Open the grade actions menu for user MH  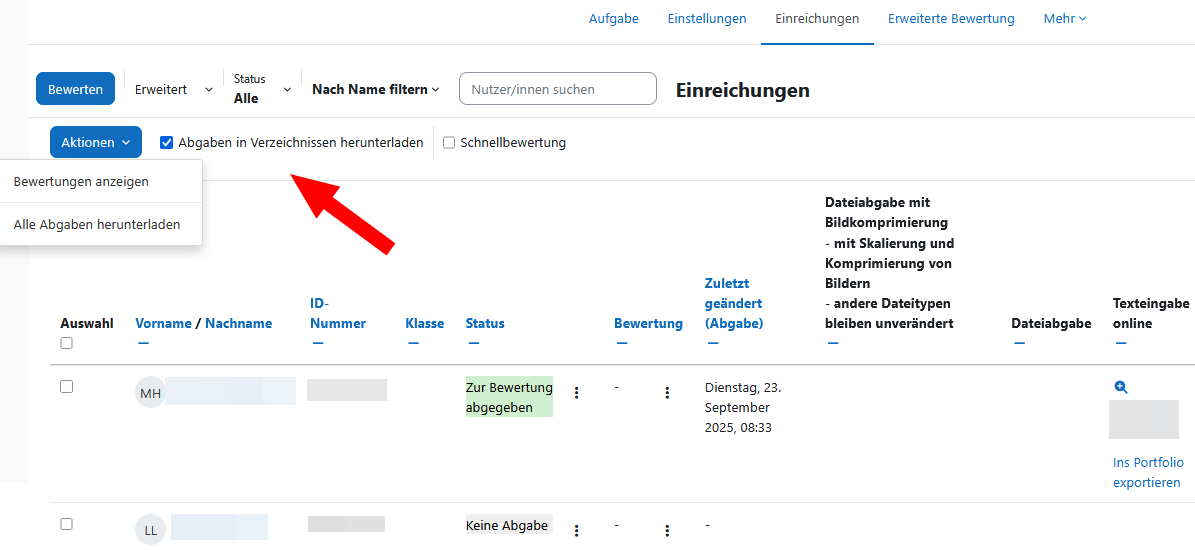[667, 393]
